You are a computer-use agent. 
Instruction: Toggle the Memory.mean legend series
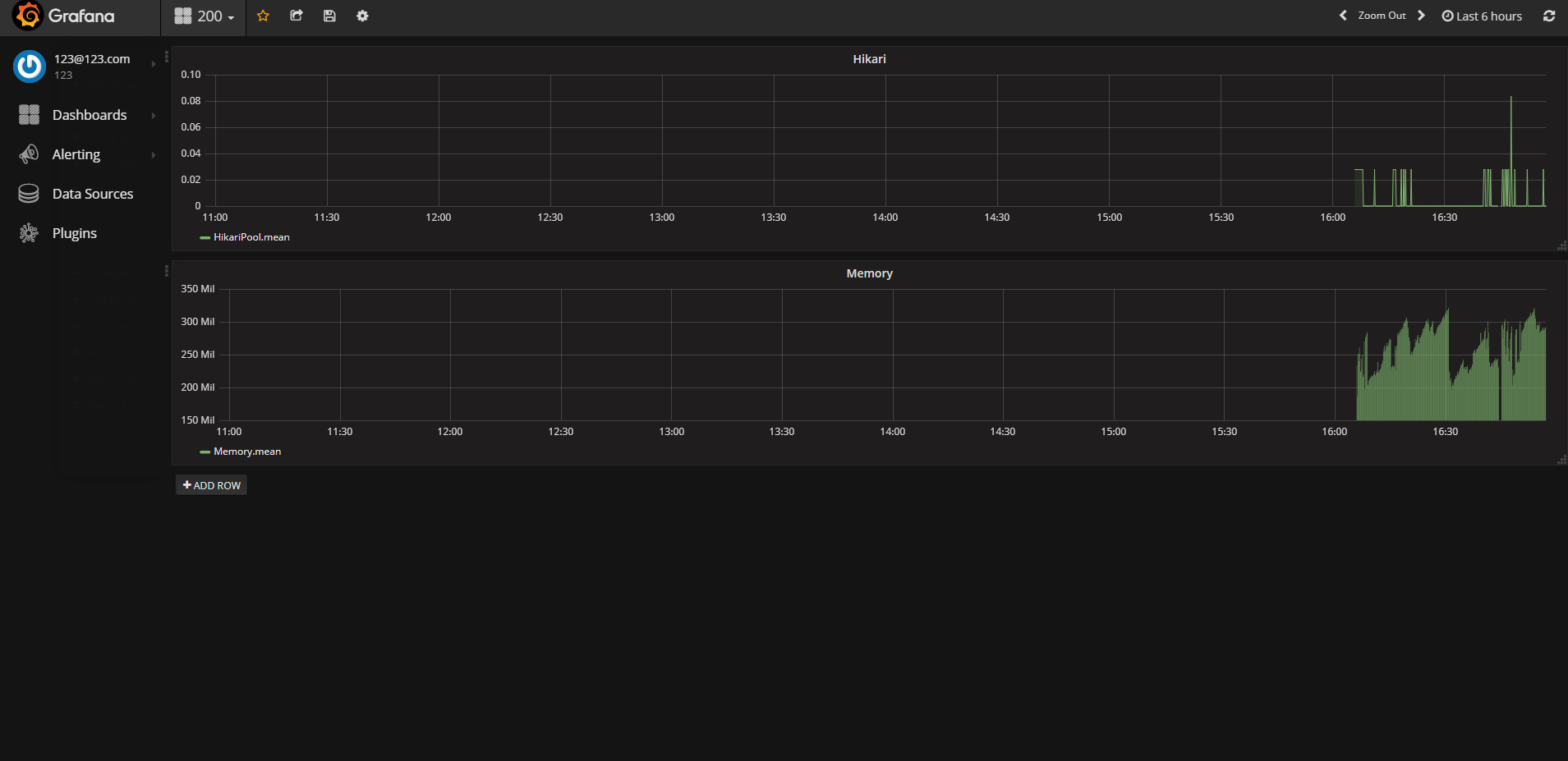(247, 452)
